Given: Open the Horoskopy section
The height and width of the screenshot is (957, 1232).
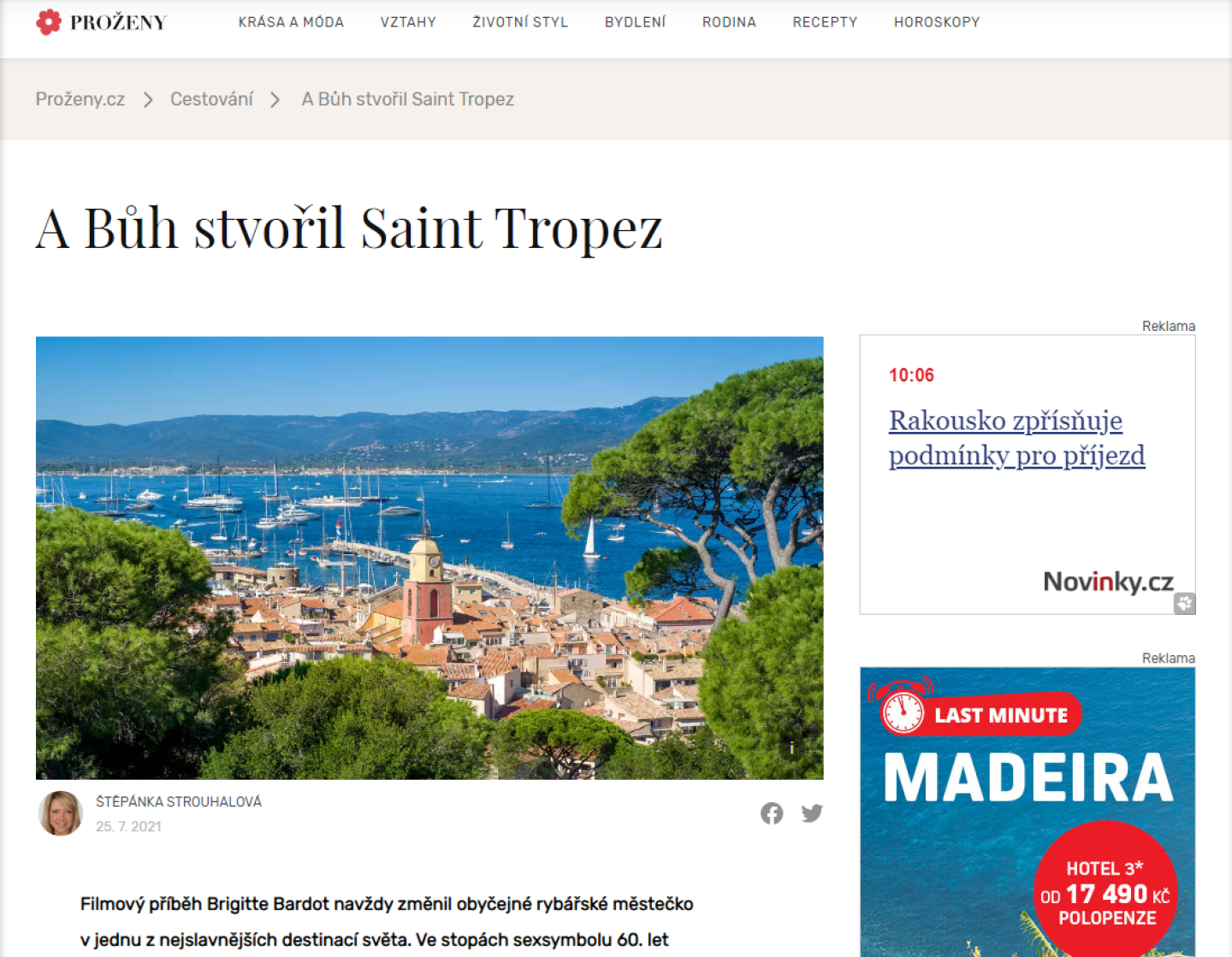Looking at the screenshot, I should 937,22.
